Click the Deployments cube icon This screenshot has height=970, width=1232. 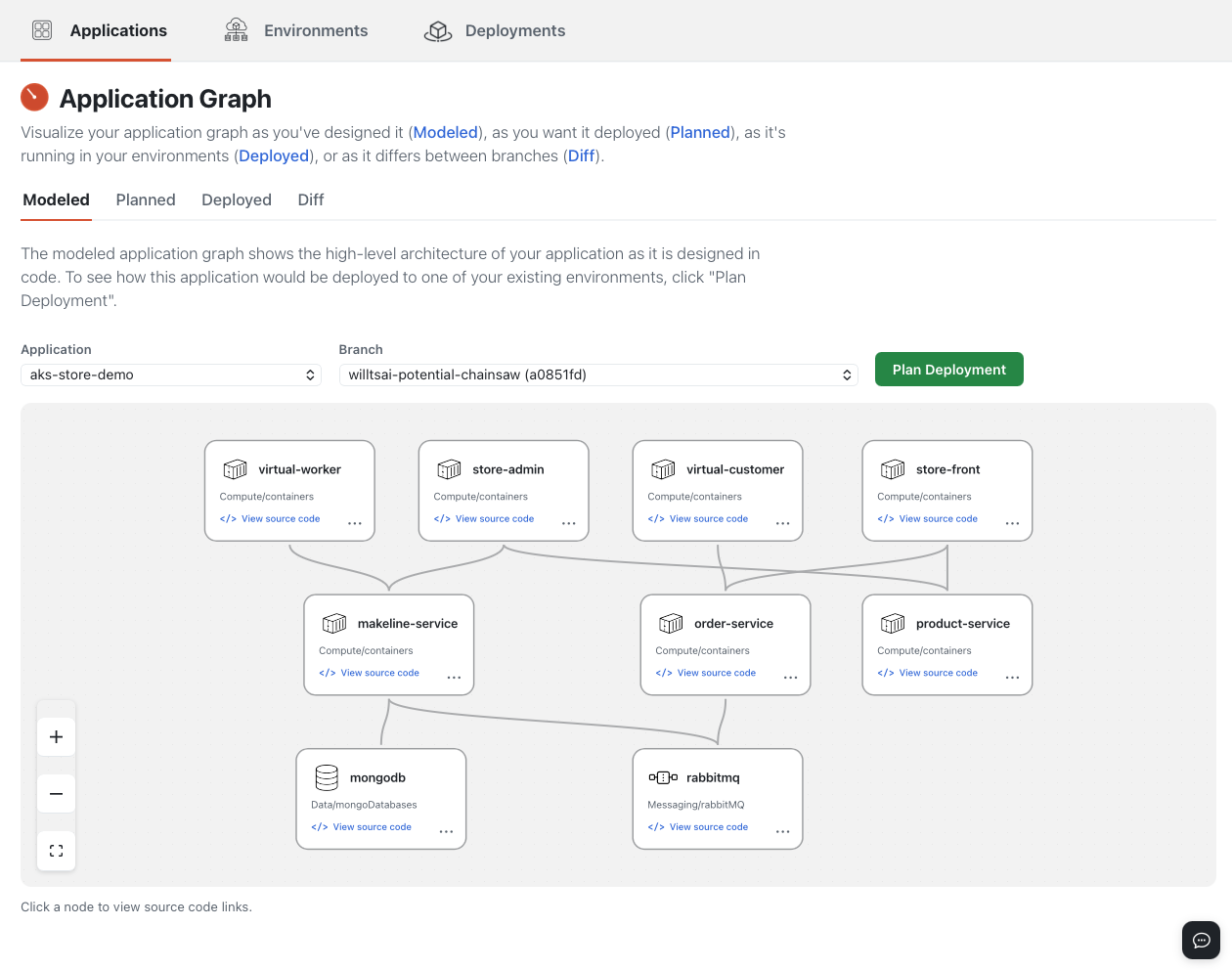click(438, 31)
